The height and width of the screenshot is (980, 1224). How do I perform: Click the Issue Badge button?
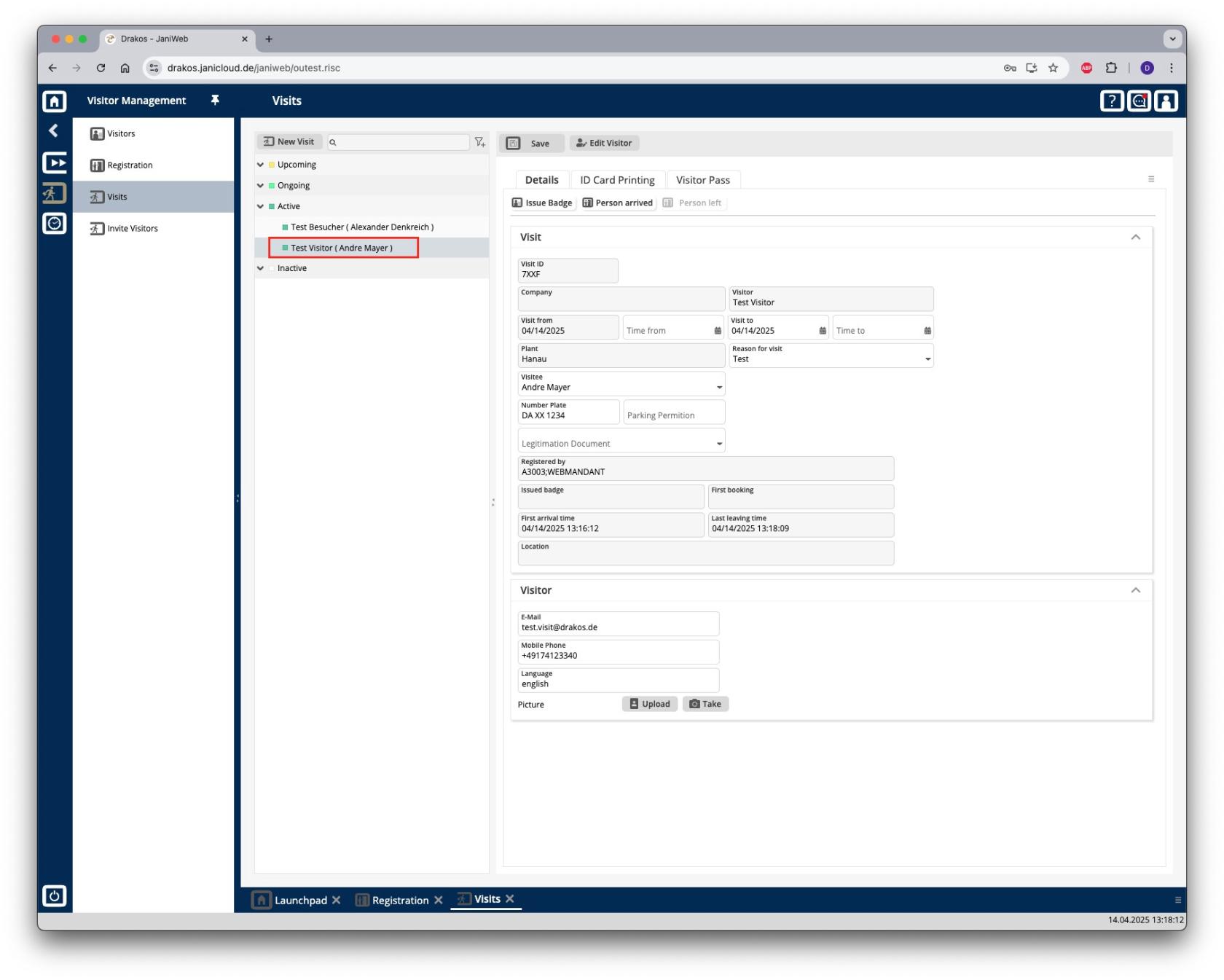click(542, 203)
